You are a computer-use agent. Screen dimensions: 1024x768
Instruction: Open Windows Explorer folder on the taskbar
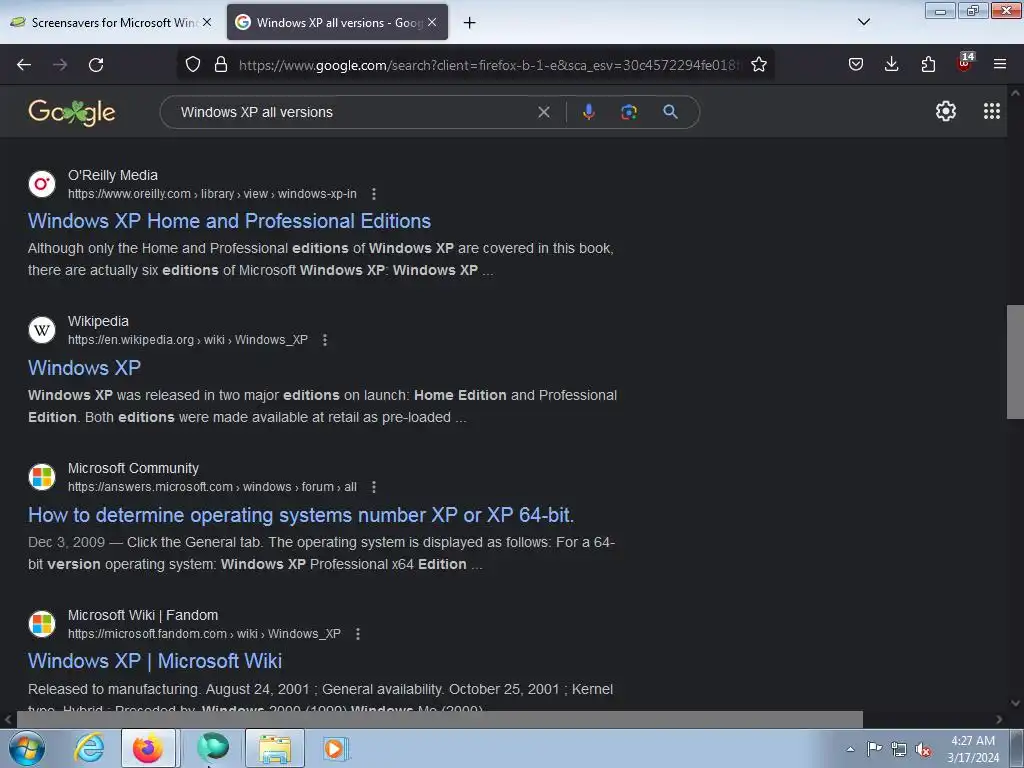[x=275, y=748]
